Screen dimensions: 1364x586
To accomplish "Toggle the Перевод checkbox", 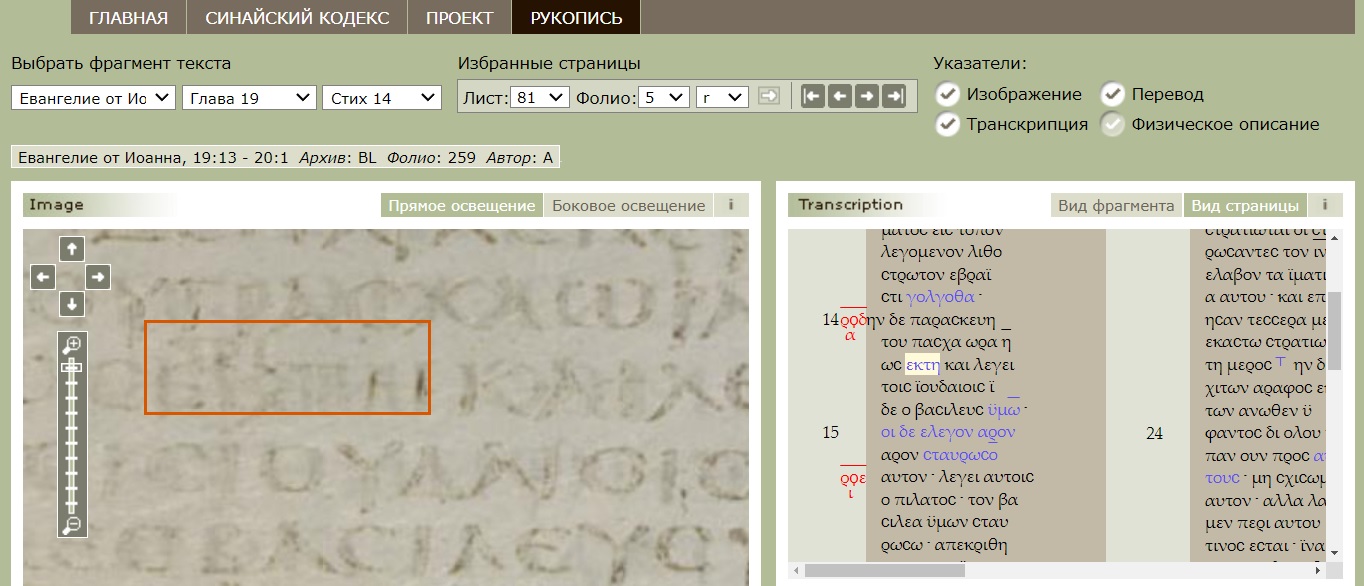I will point(1113,94).
